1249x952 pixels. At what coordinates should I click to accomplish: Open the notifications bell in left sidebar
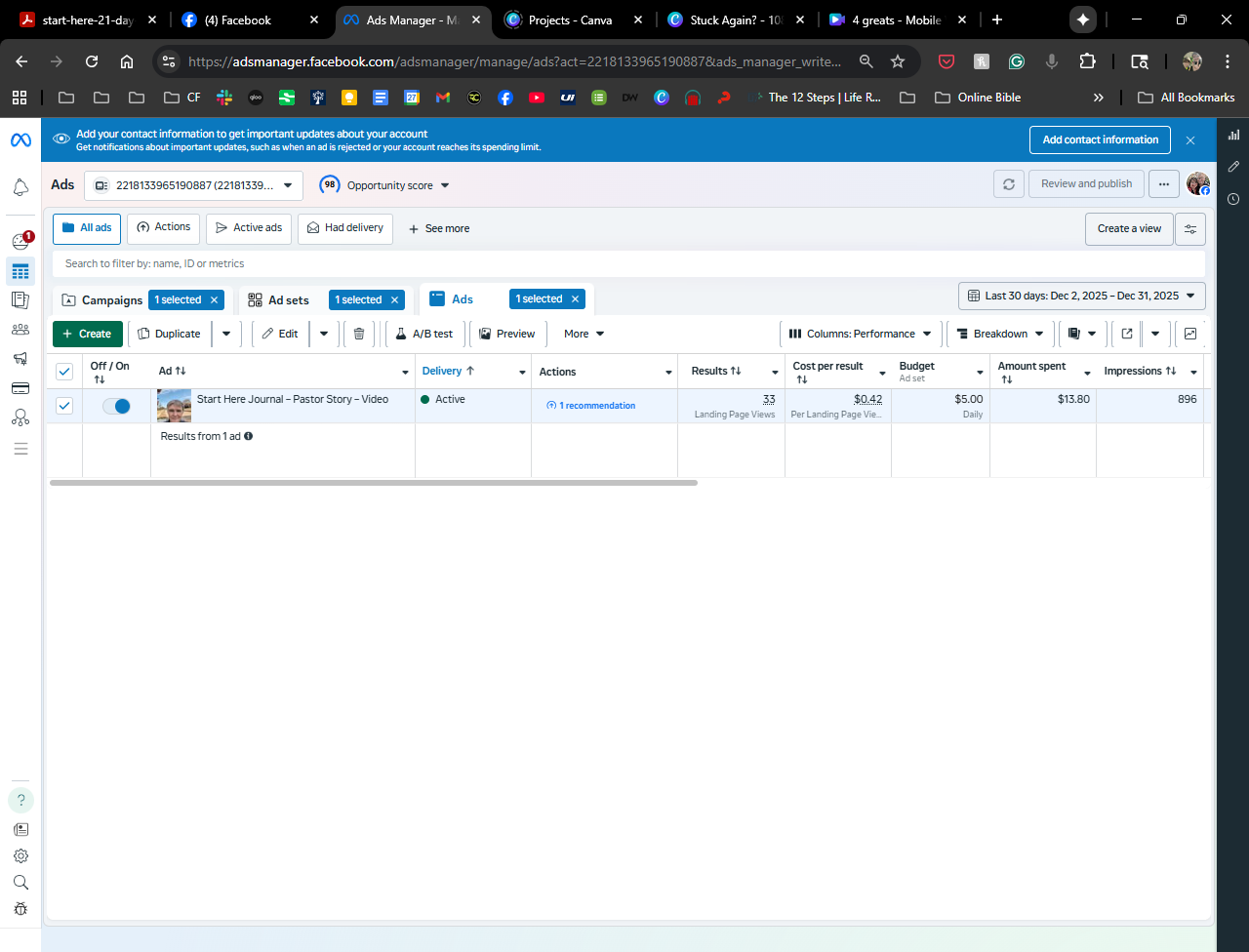20,187
